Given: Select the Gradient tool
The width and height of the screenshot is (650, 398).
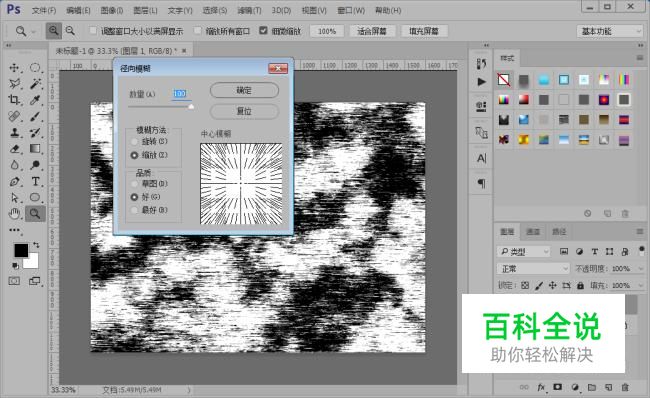Looking at the screenshot, I should pyautogui.click(x=35, y=148).
